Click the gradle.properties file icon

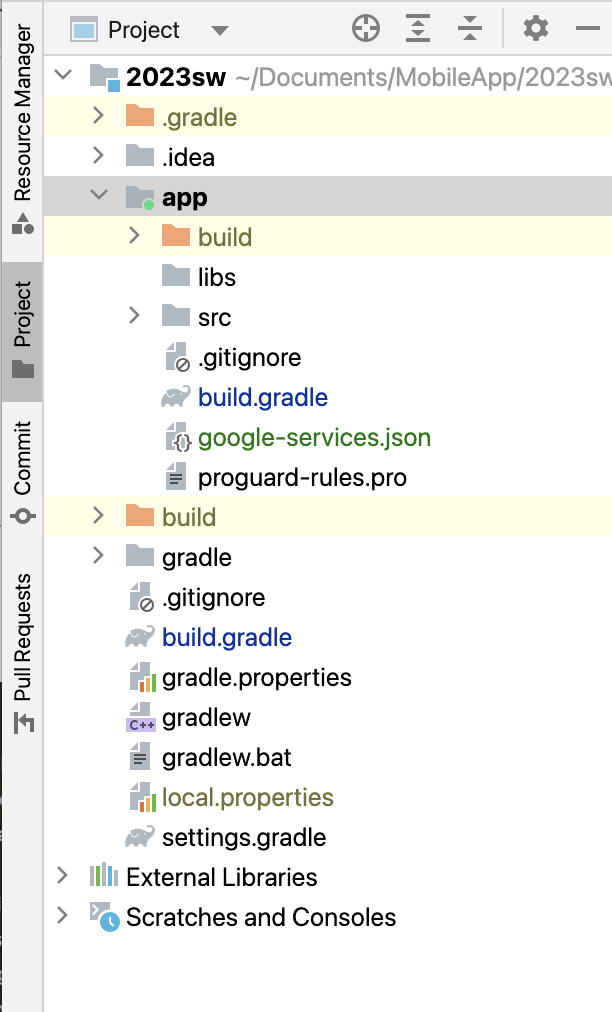pyautogui.click(x=141, y=678)
